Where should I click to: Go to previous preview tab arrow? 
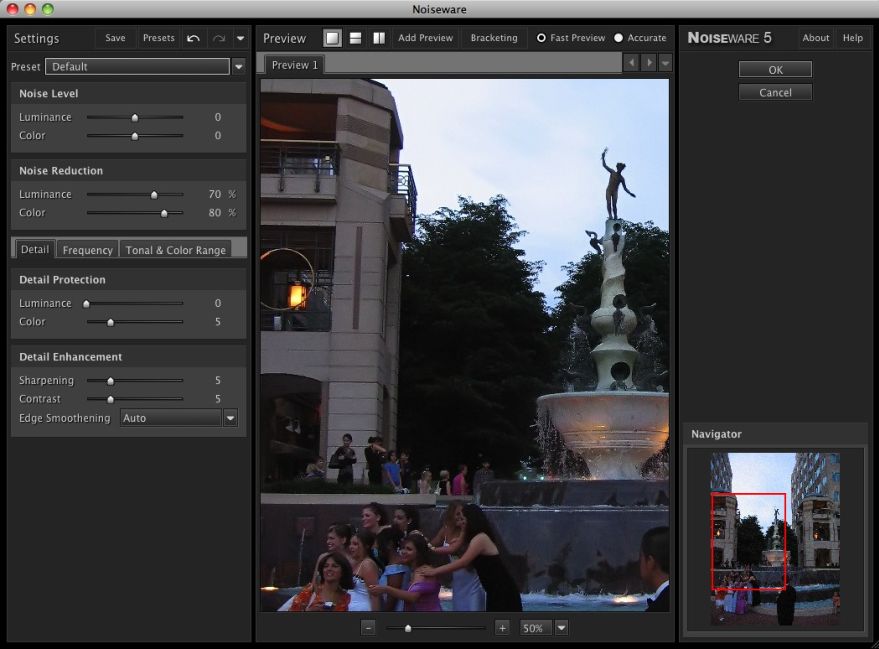630,63
